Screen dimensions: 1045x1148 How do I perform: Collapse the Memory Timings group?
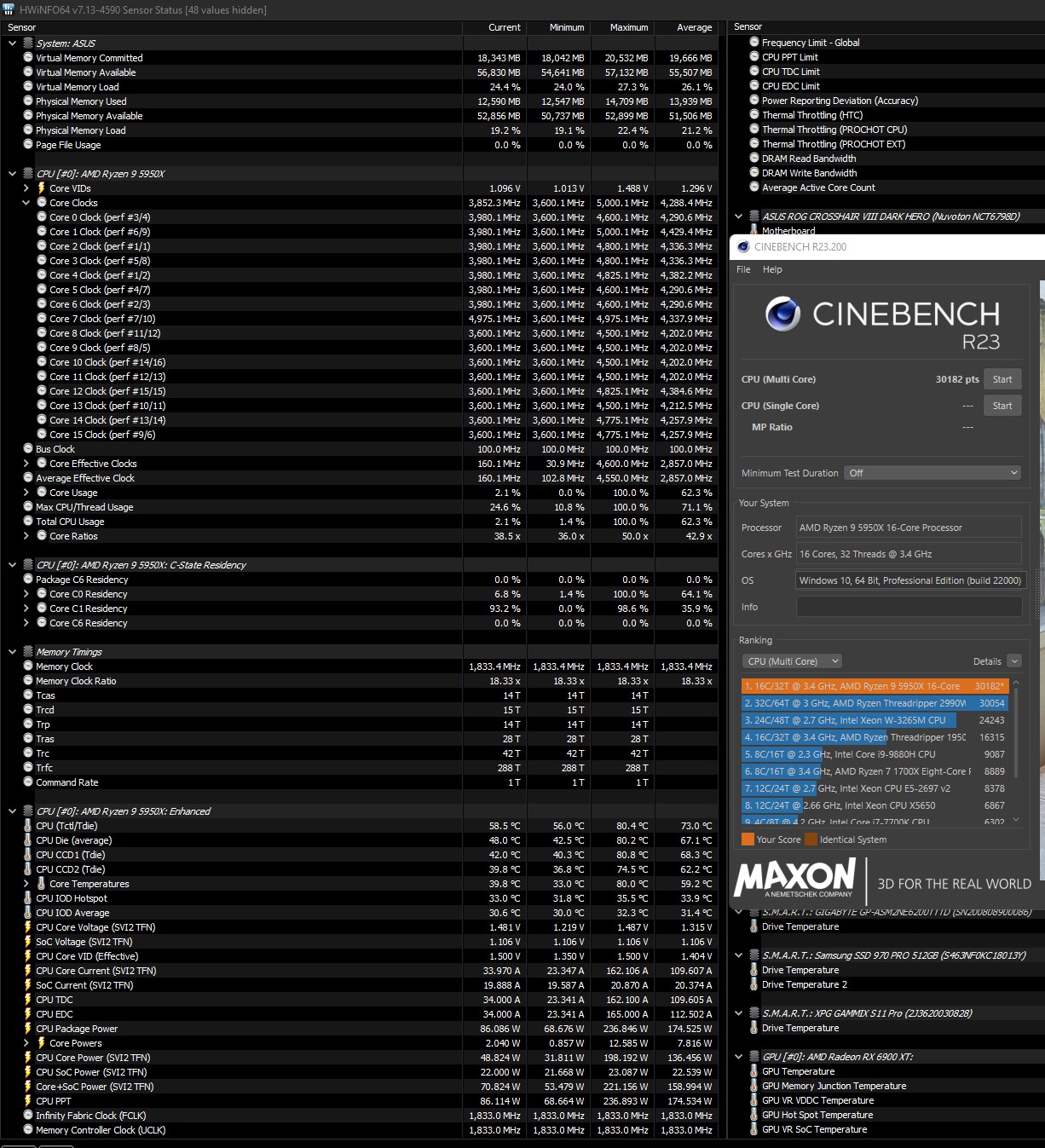coord(12,652)
